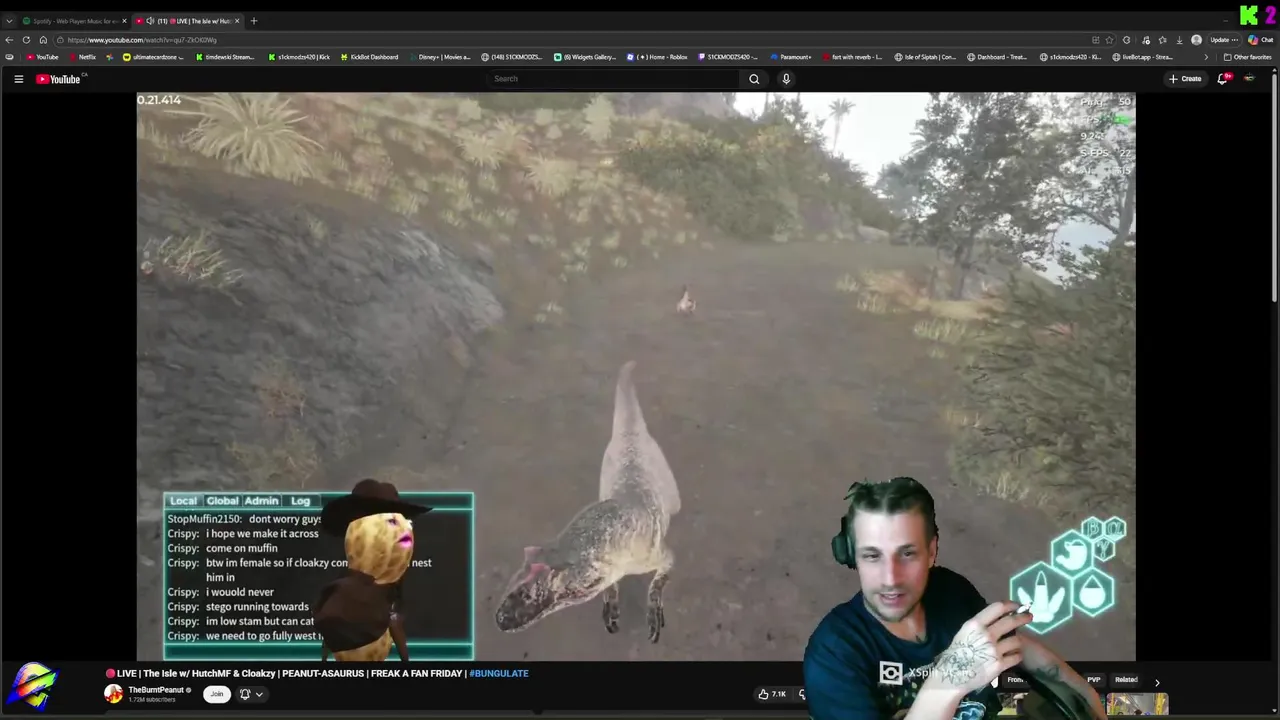Open notification bell dropdown beside Join

click(x=251, y=694)
